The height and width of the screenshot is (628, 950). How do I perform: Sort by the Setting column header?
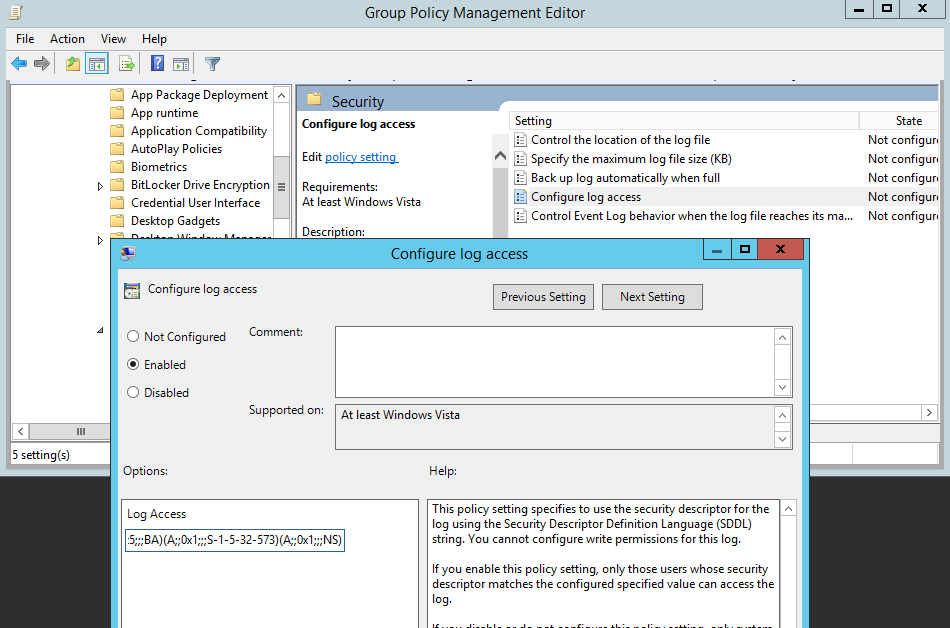[684, 121]
